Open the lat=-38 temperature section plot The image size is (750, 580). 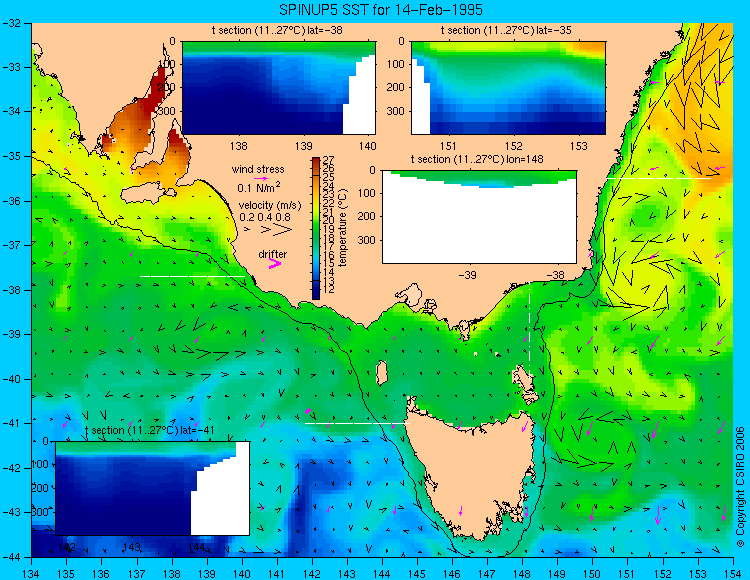pyautogui.click(x=278, y=88)
